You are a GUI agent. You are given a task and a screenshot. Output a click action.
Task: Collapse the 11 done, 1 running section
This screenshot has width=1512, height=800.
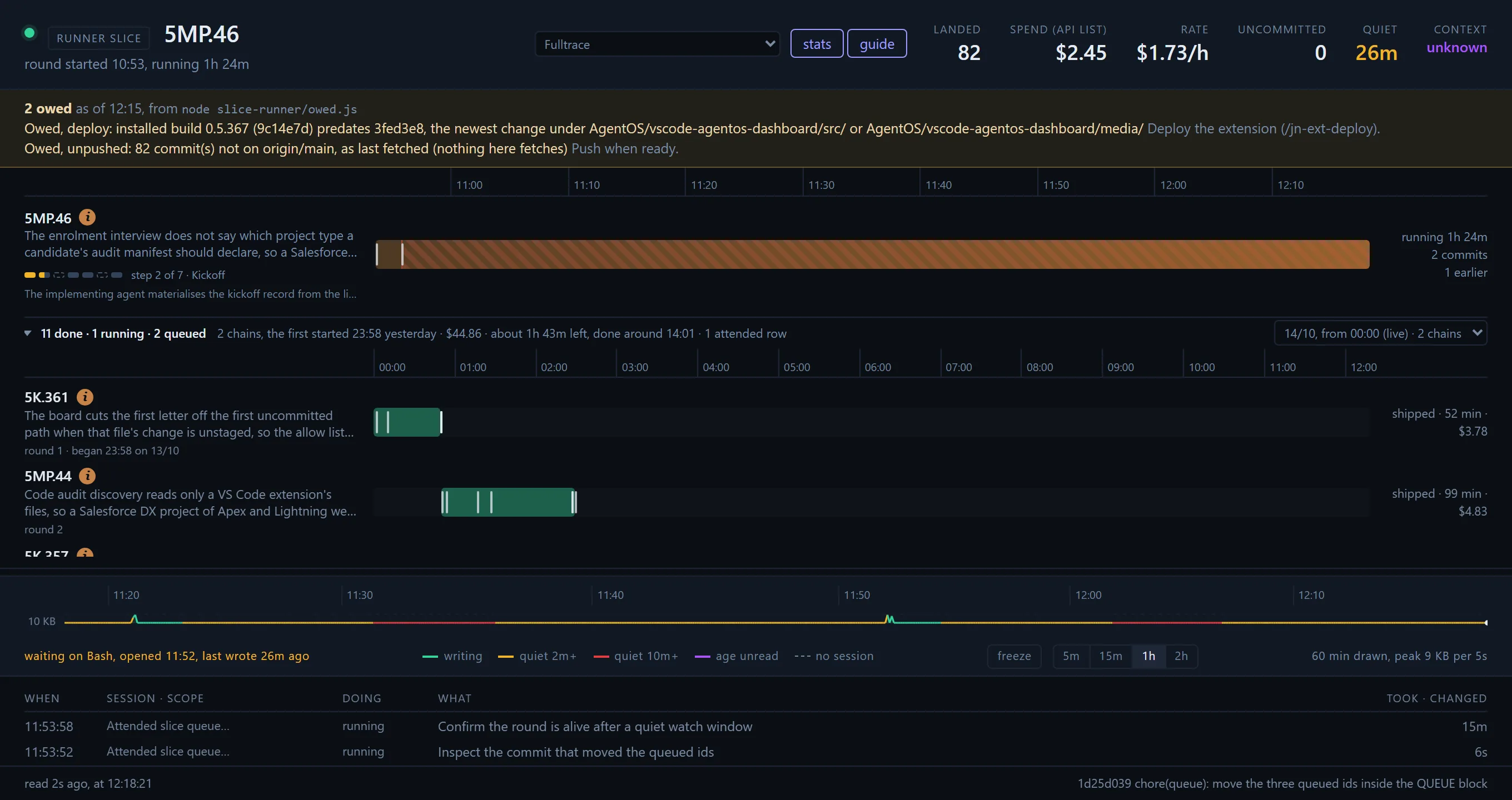(28, 333)
